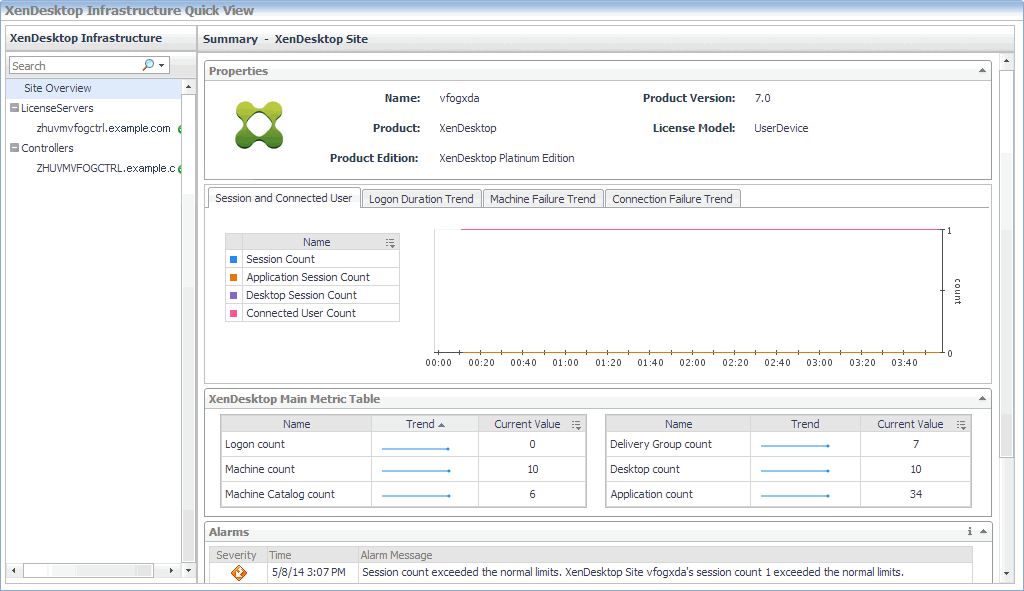
Task: Click the summary pane scroll down arrow
Action: click(x=1006, y=574)
